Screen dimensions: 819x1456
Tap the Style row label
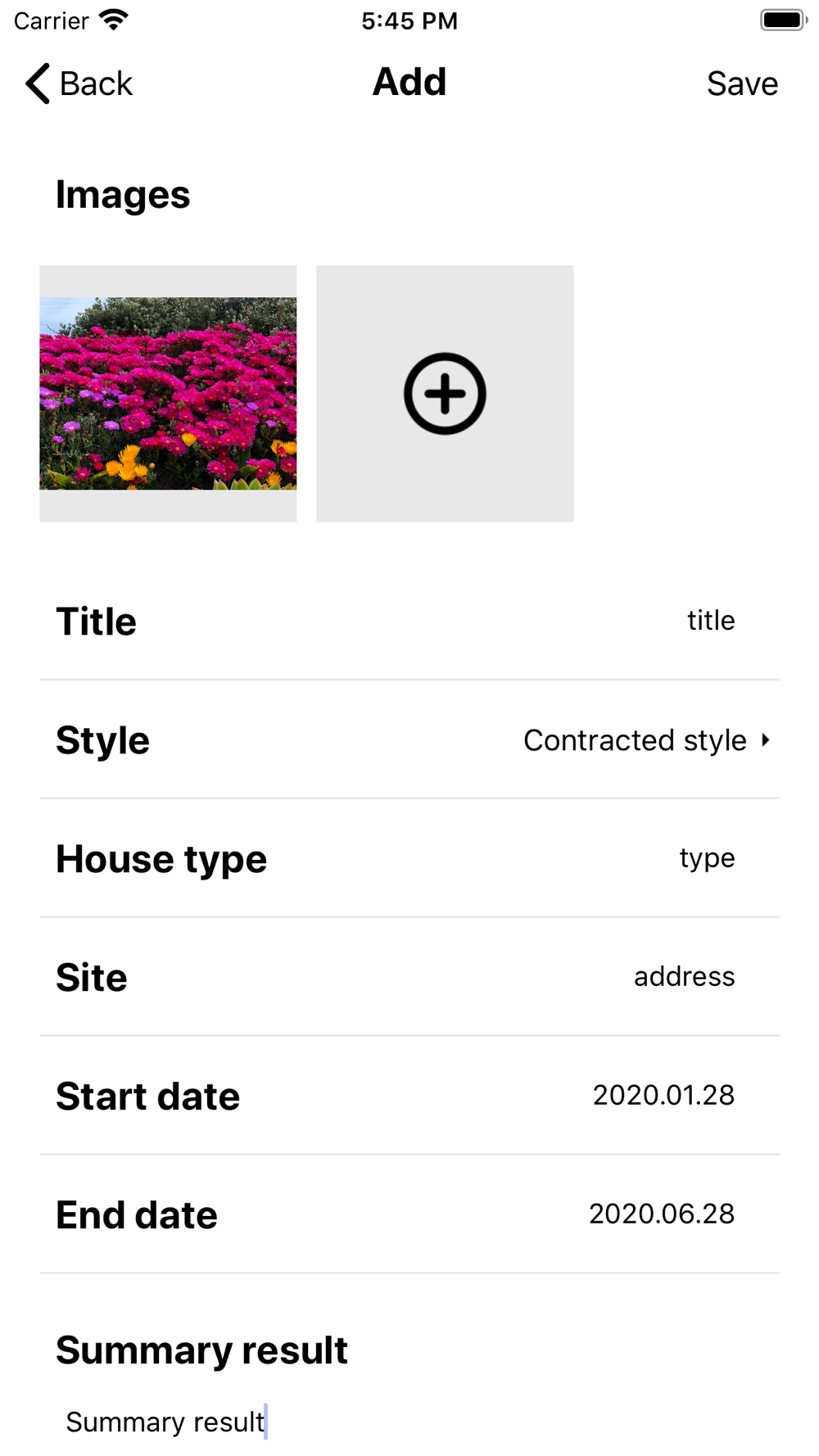pos(102,740)
